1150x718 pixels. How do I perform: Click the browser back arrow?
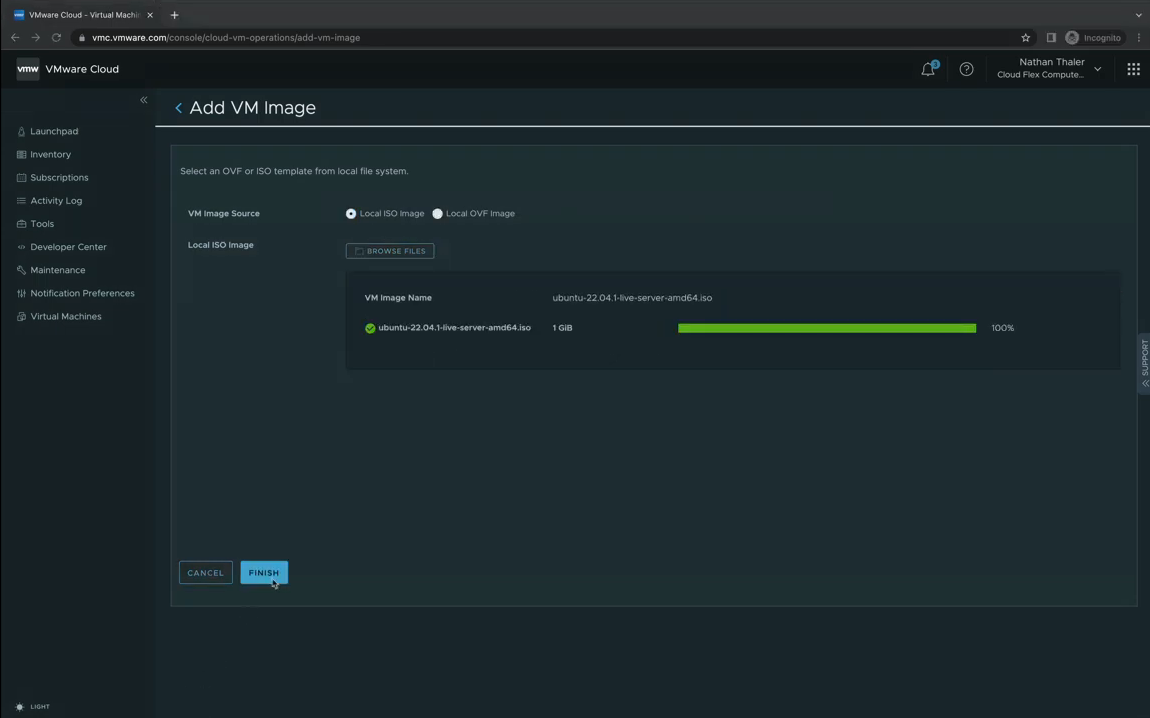[15, 37]
